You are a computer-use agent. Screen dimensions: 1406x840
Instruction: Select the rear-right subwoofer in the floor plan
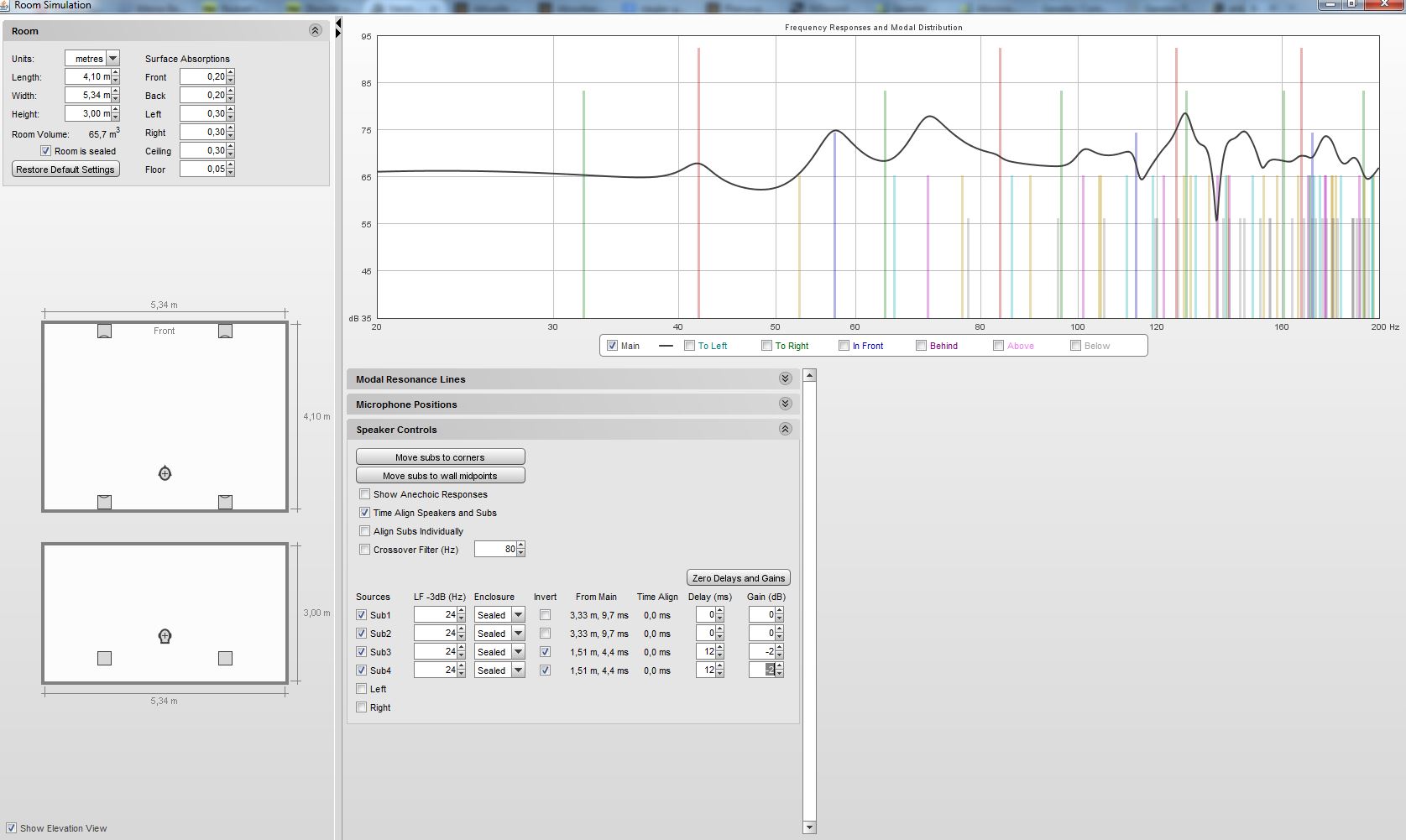pyautogui.click(x=225, y=502)
